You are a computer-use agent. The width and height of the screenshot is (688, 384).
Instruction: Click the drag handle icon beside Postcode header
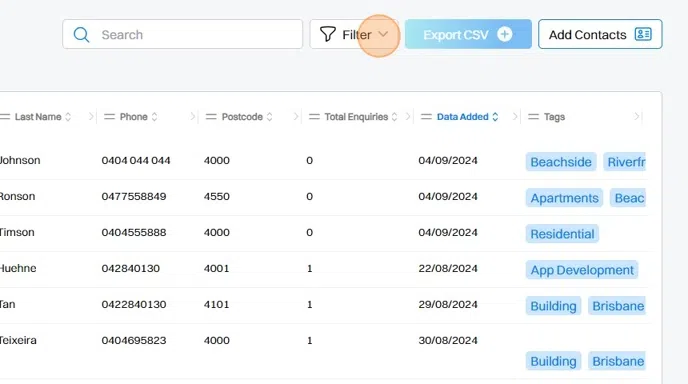point(211,117)
